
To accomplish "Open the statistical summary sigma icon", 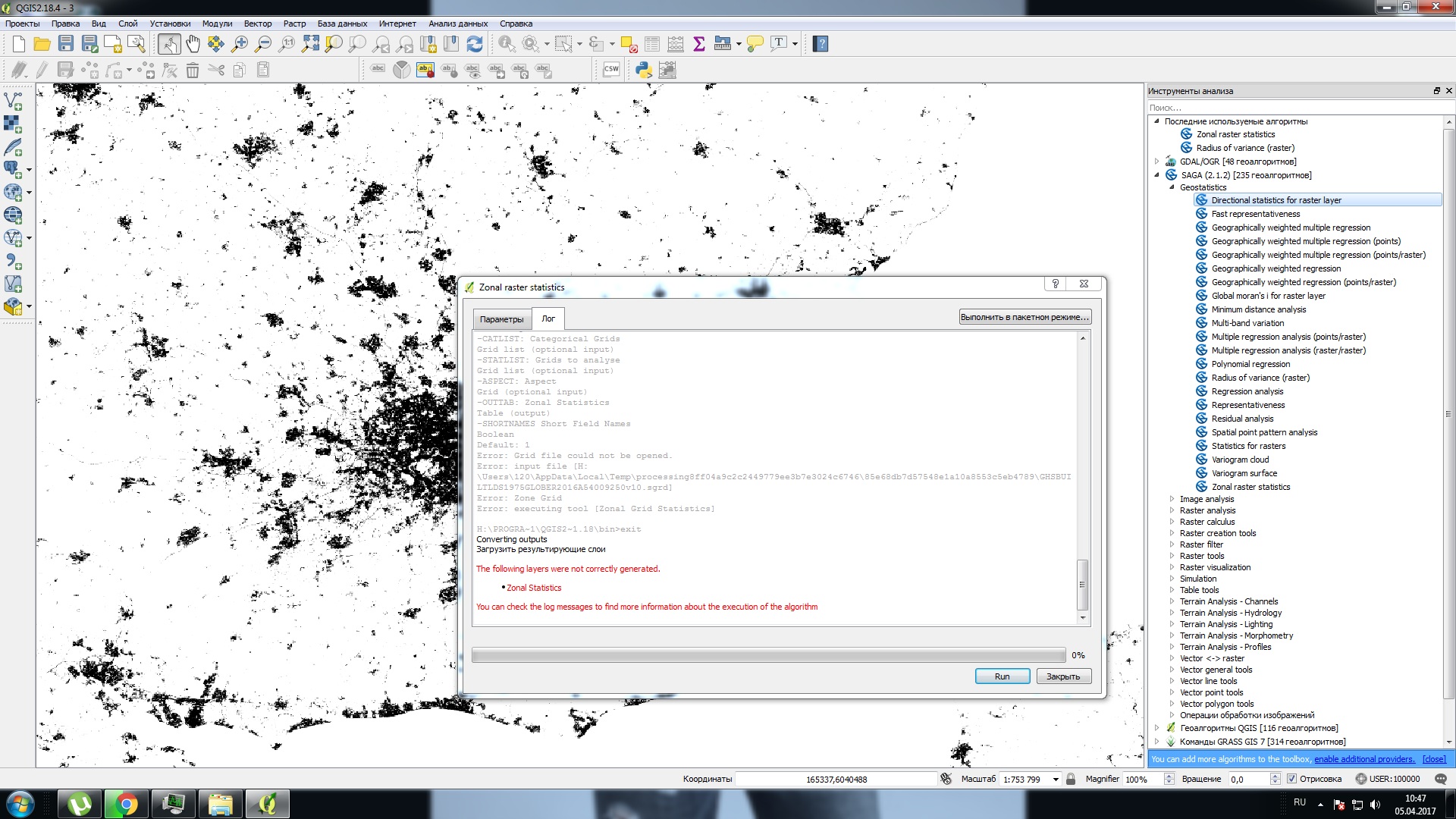I will pyautogui.click(x=699, y=44).
